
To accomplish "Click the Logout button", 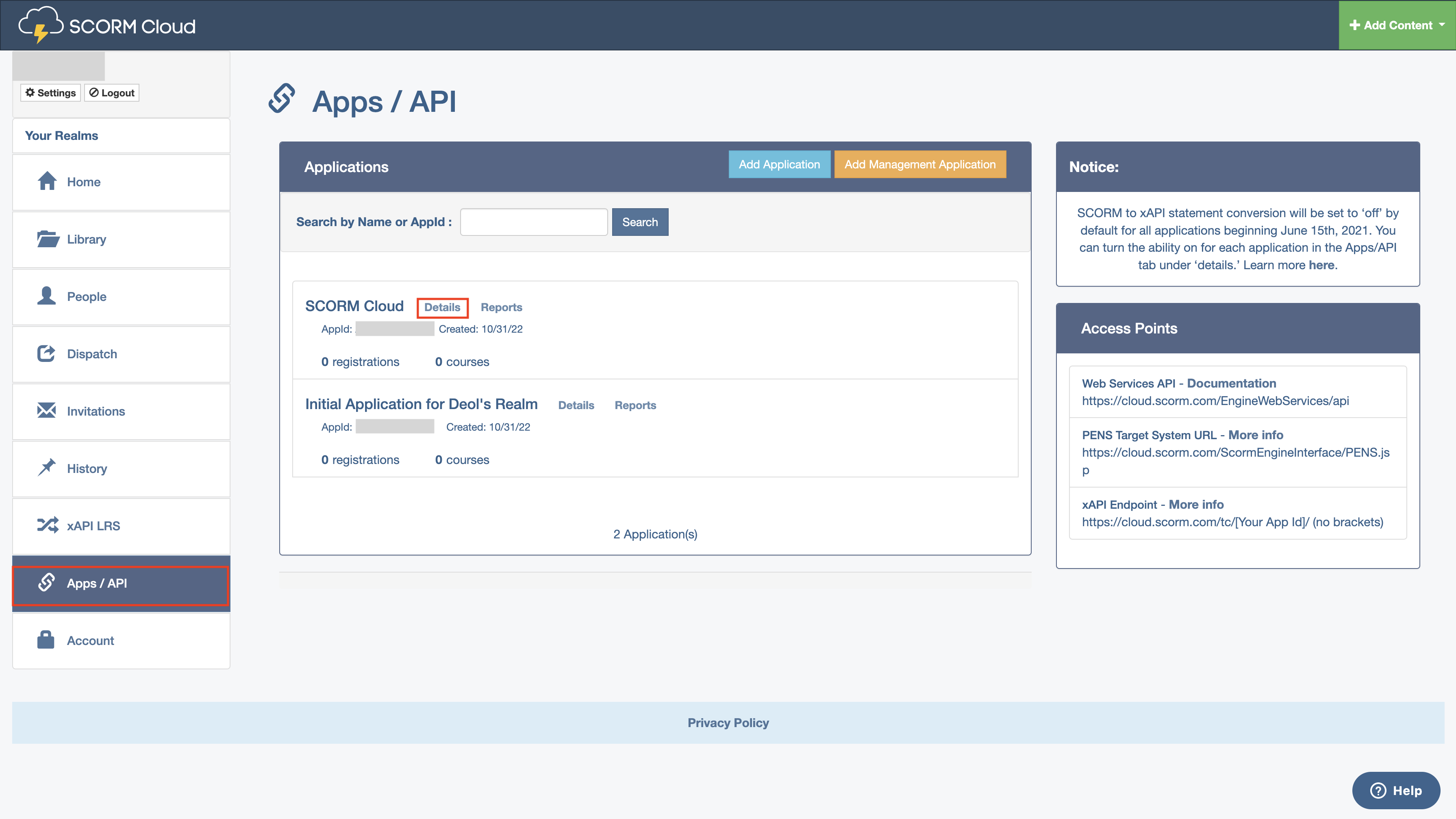I will point(112,92).
